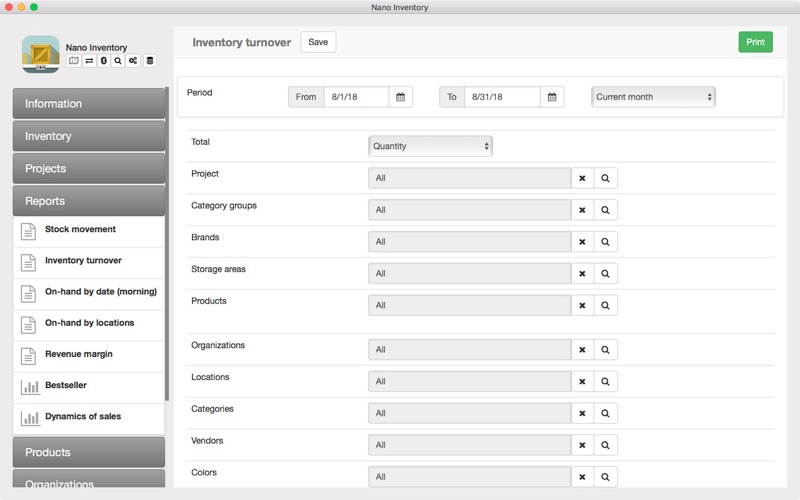Open the Current month period dropdown
The width and height of the screenshot is (800, 500).
click(653, 97)
